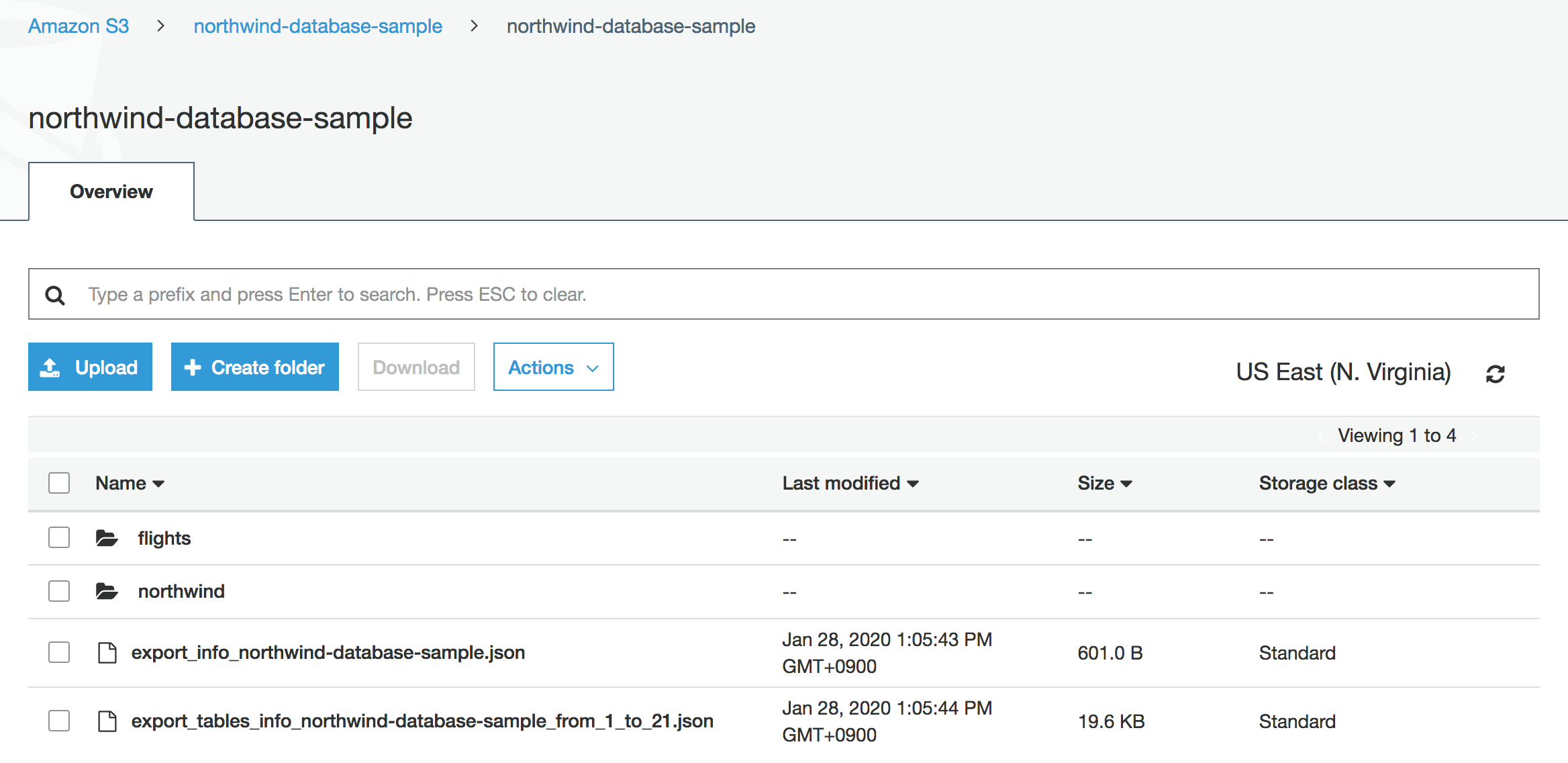
Task: Click the northwind folder icon
Action: [107, 591]
